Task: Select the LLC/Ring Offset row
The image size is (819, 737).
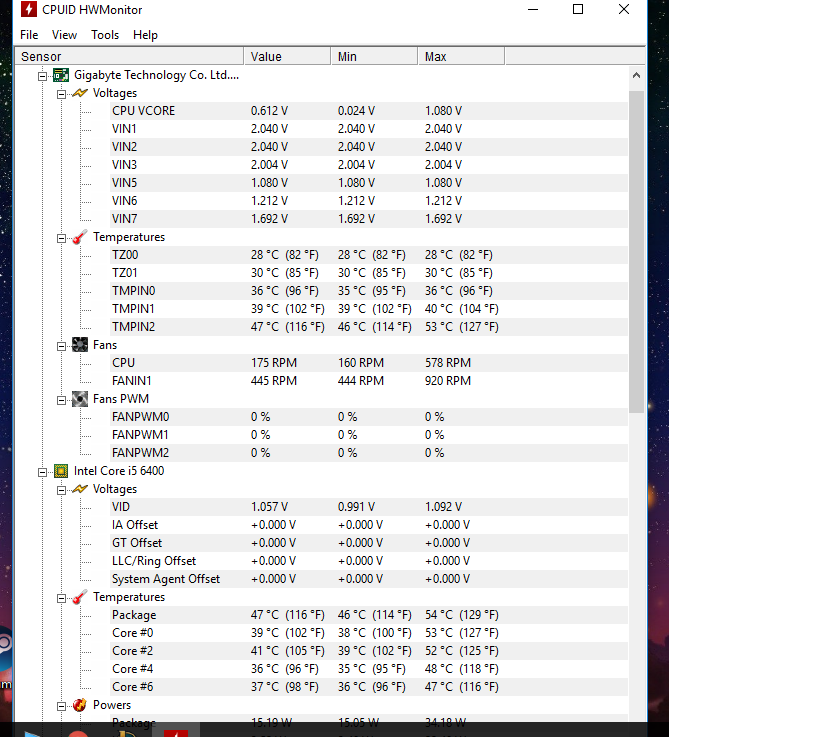Action: pos(368,561)
